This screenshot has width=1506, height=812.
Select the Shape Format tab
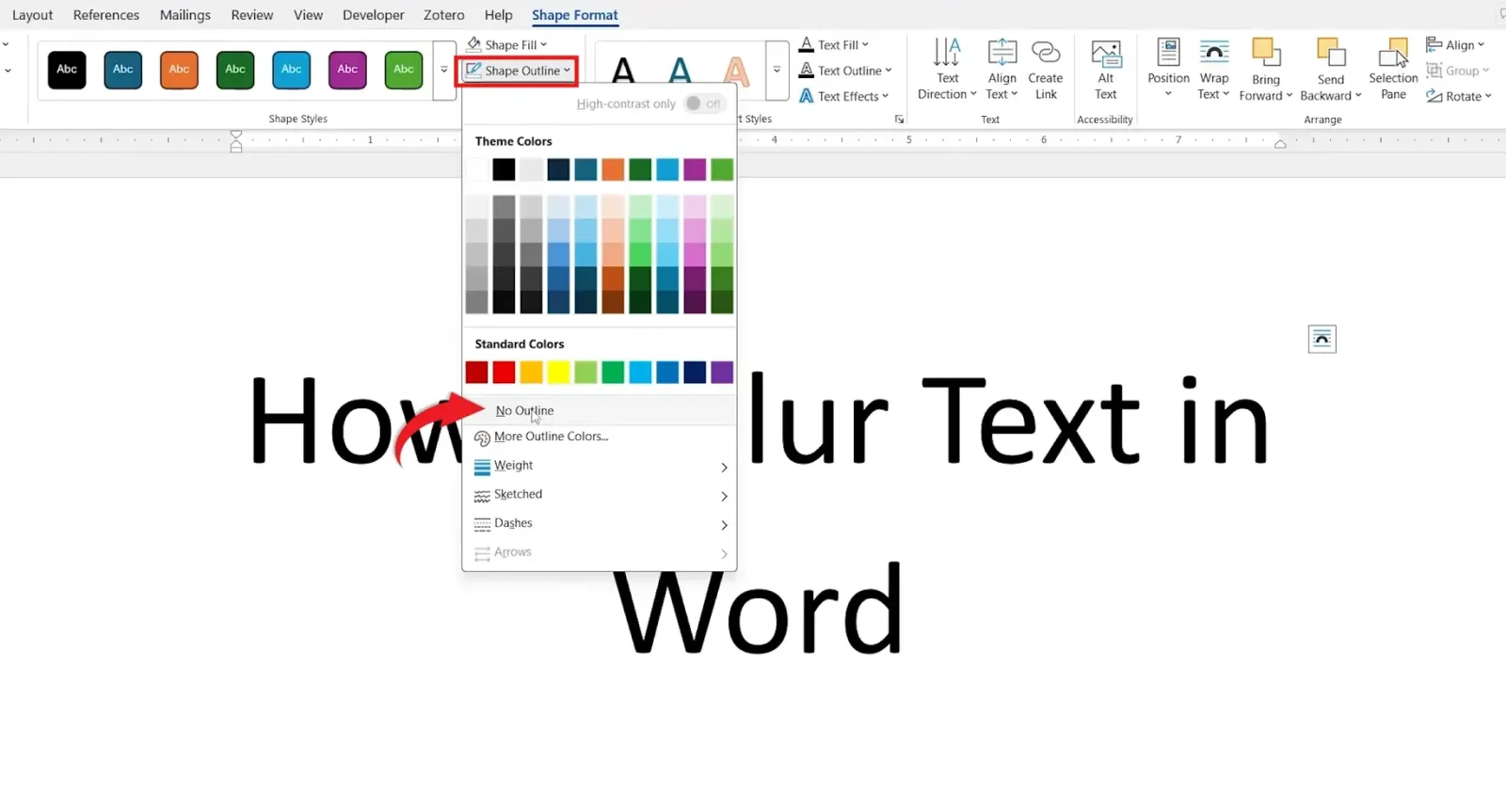575,15
